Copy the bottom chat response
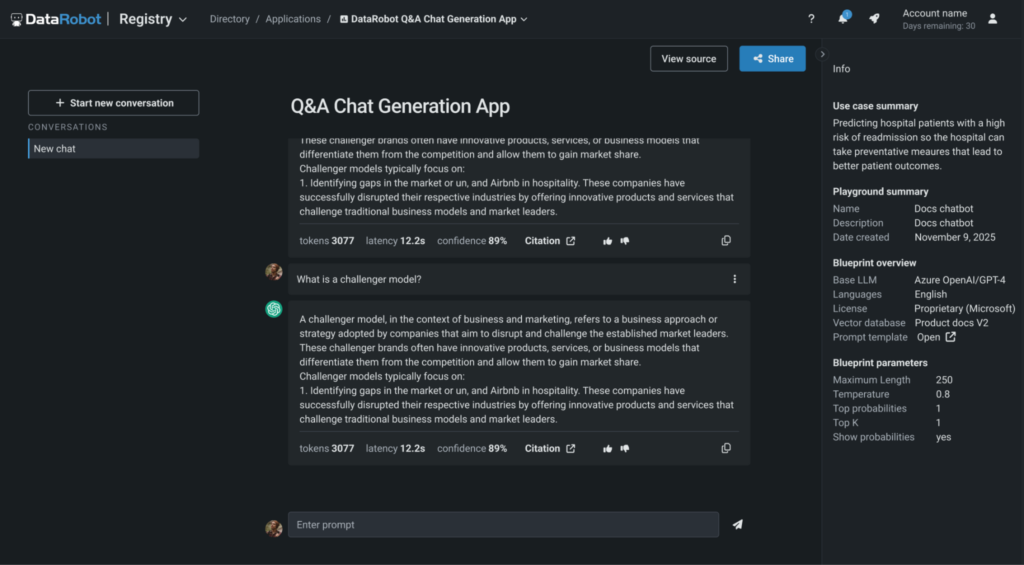 click(726, 448)
